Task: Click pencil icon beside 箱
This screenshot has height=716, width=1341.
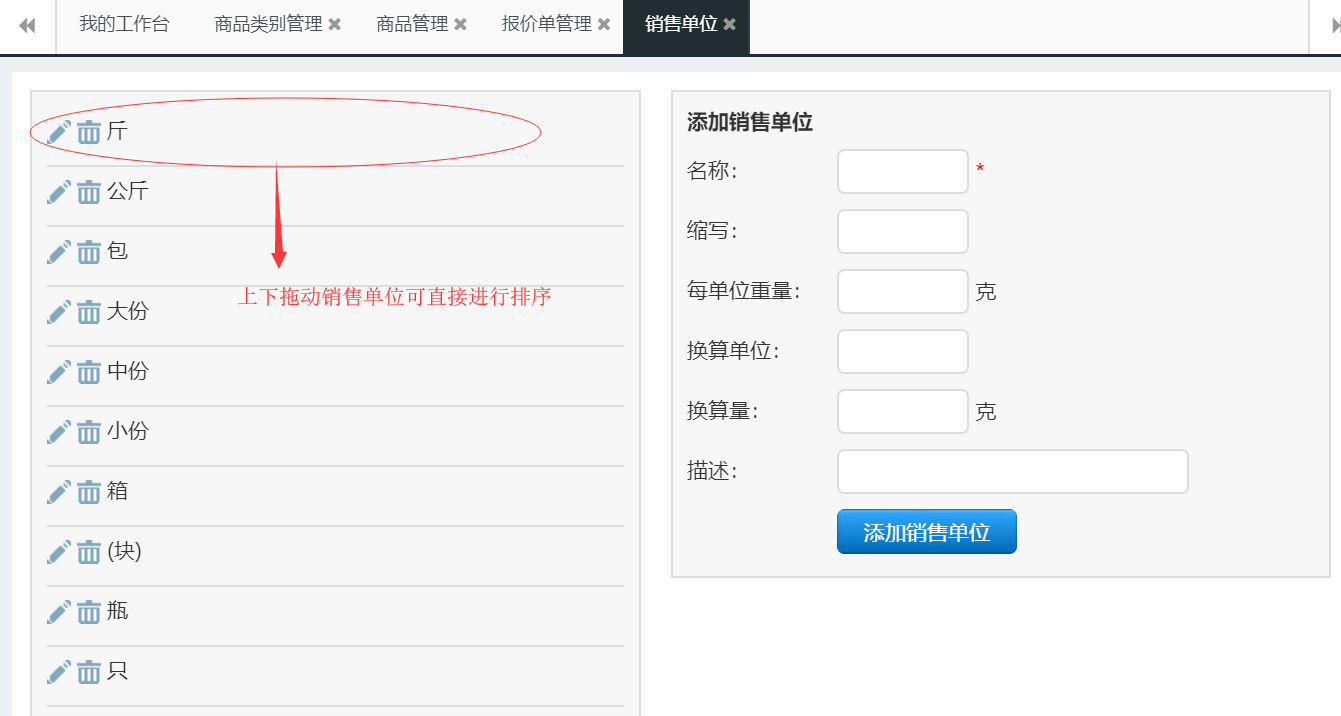Action: [59, 492]
